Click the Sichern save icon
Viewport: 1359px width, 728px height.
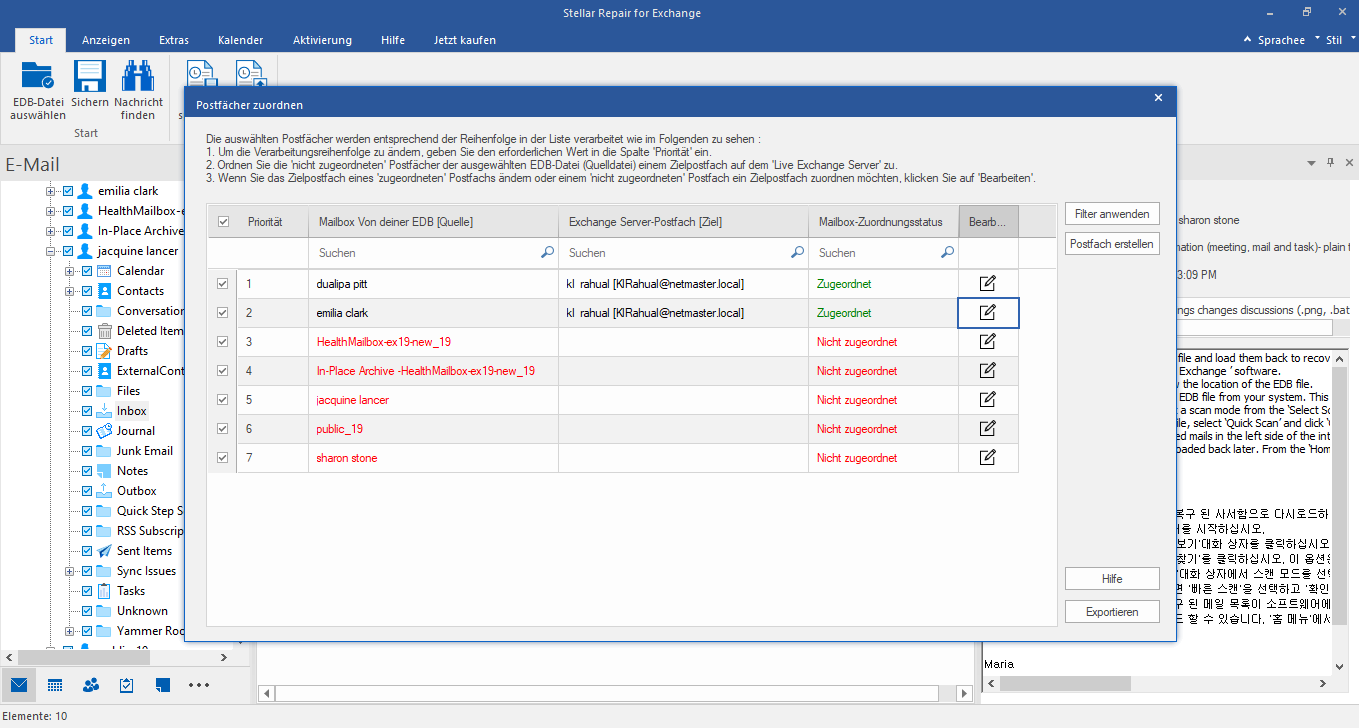90,77
